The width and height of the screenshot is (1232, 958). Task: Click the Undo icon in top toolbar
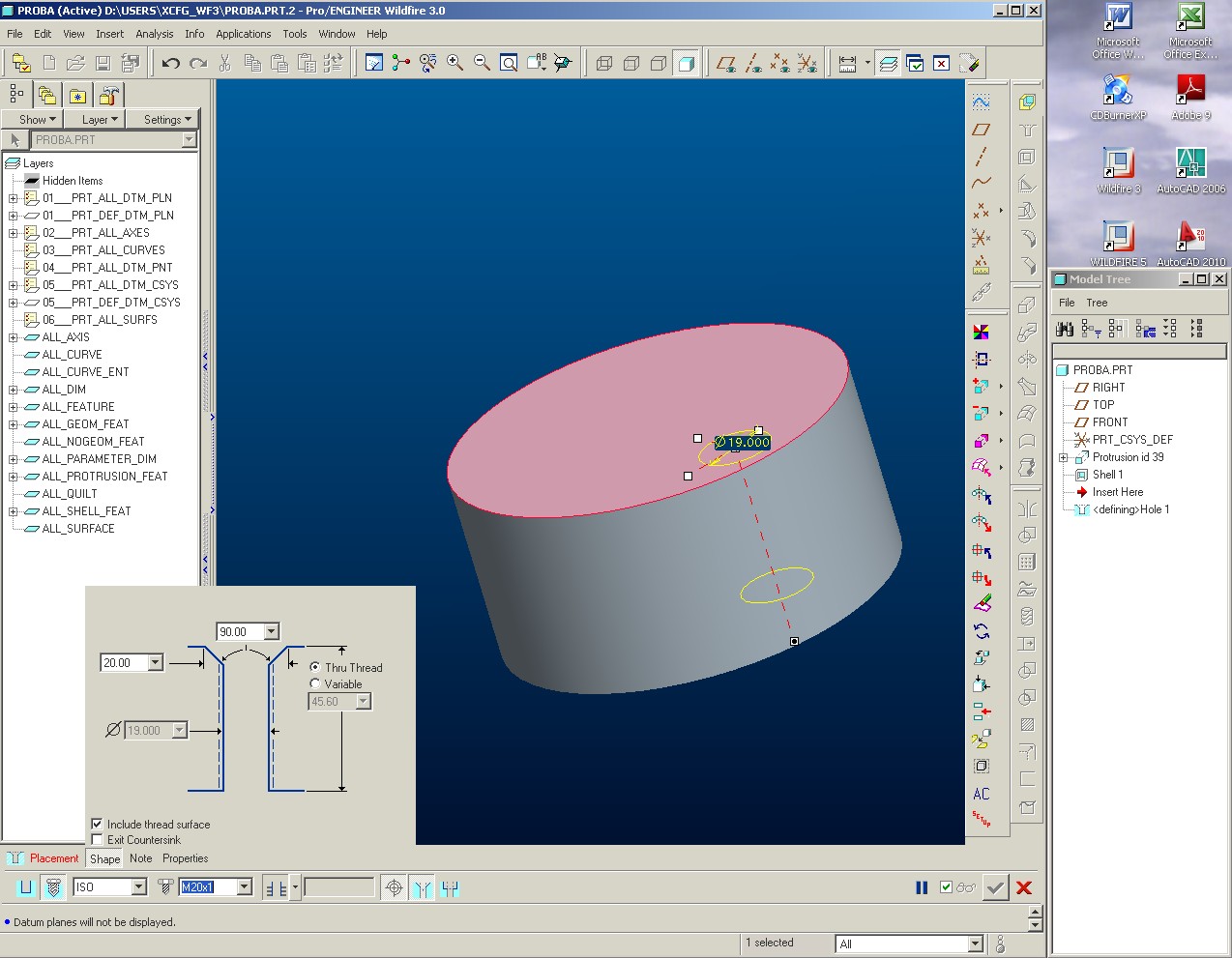click(x=171, y=64)
